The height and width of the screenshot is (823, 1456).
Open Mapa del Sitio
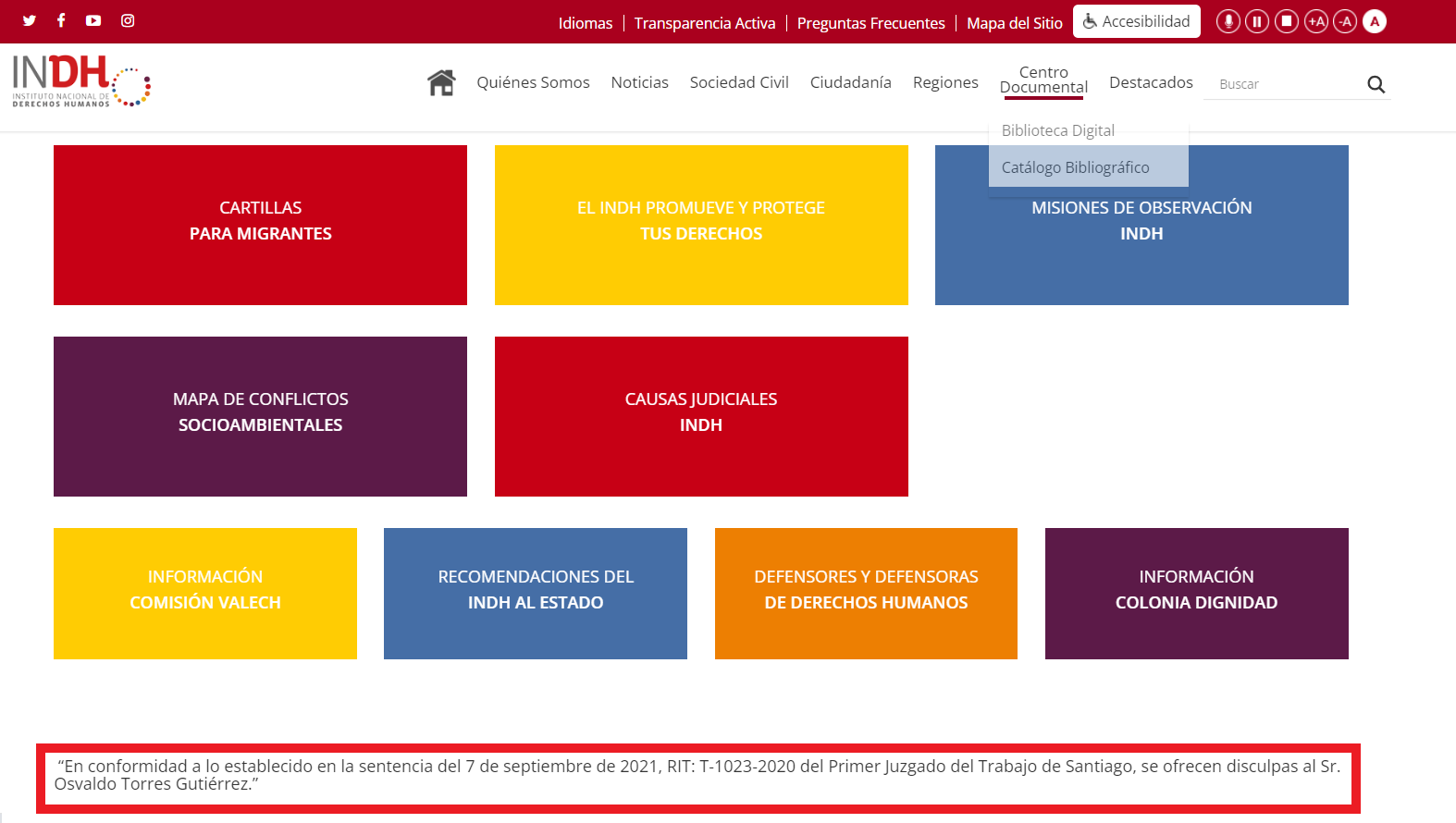1015,23
